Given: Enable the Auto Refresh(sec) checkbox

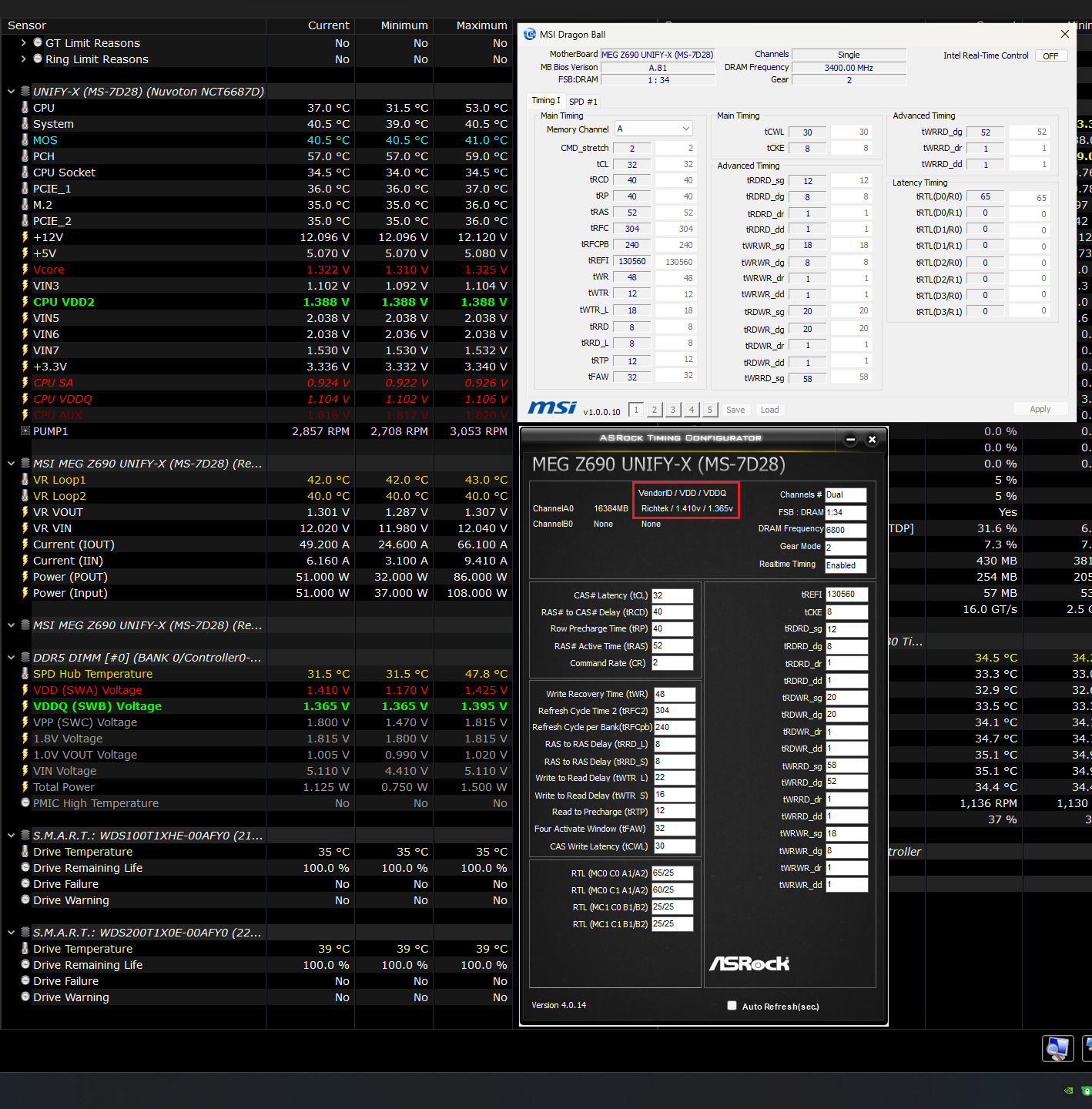Looking at the screenshot, I should pos(732,1006).
